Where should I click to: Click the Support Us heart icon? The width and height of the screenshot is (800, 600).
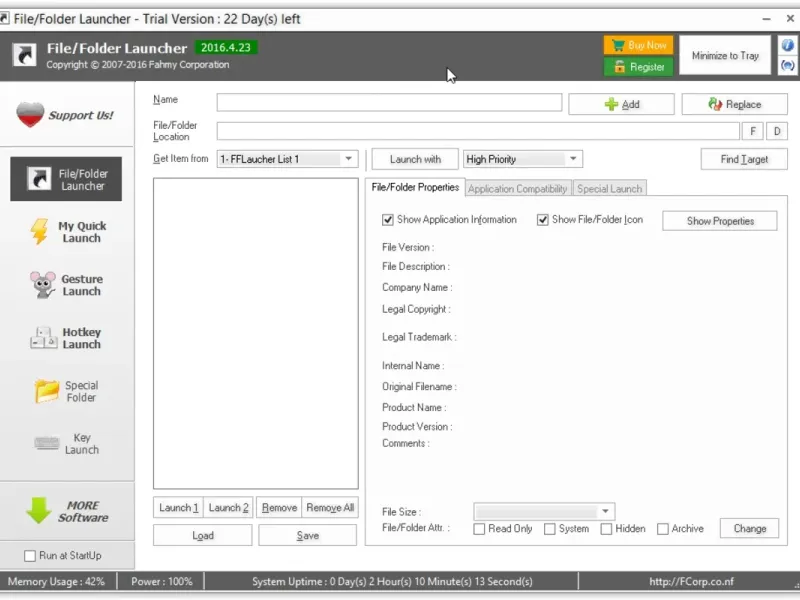(x=30, y=114)
